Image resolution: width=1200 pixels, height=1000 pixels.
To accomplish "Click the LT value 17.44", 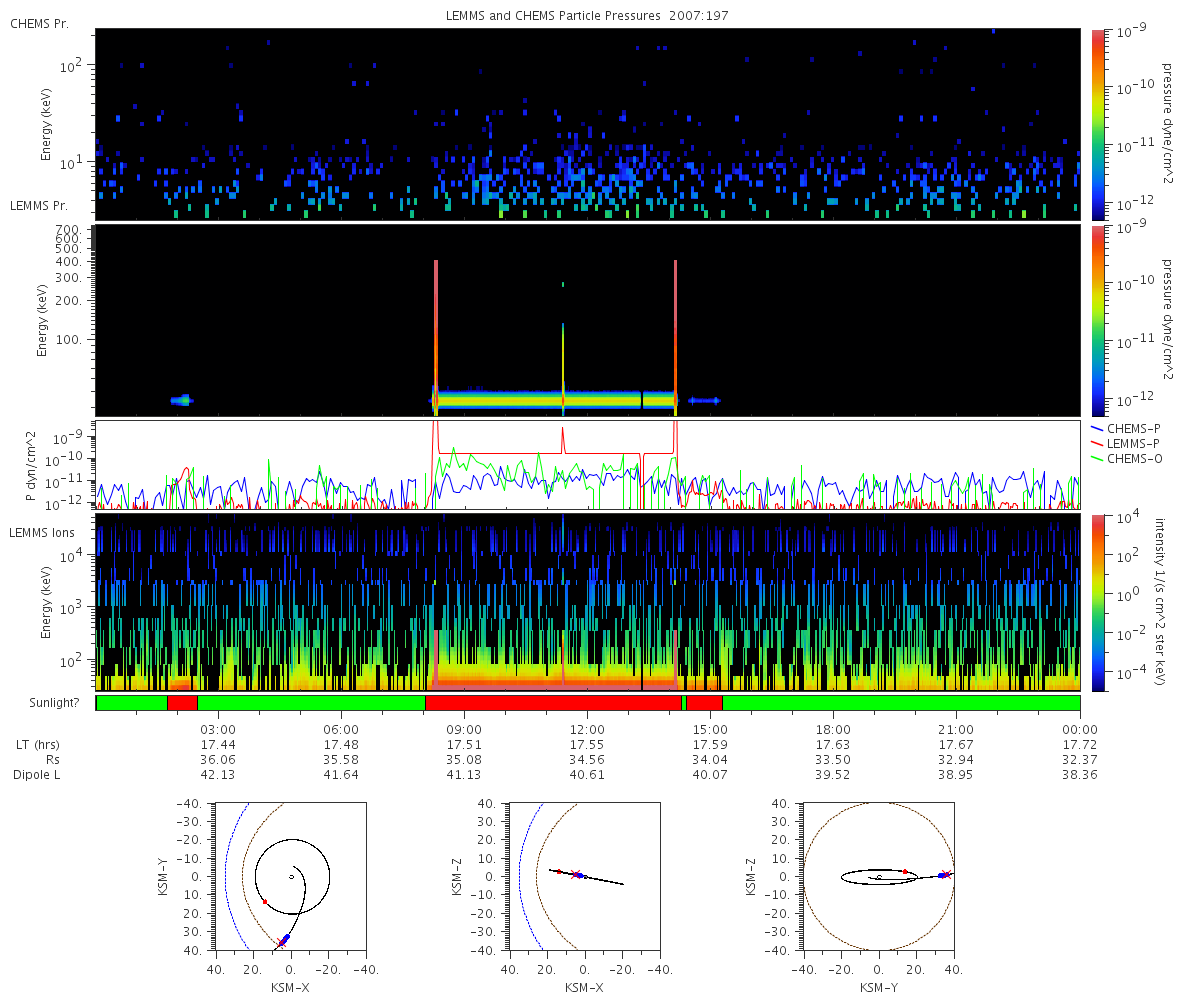I will (218, 745).
